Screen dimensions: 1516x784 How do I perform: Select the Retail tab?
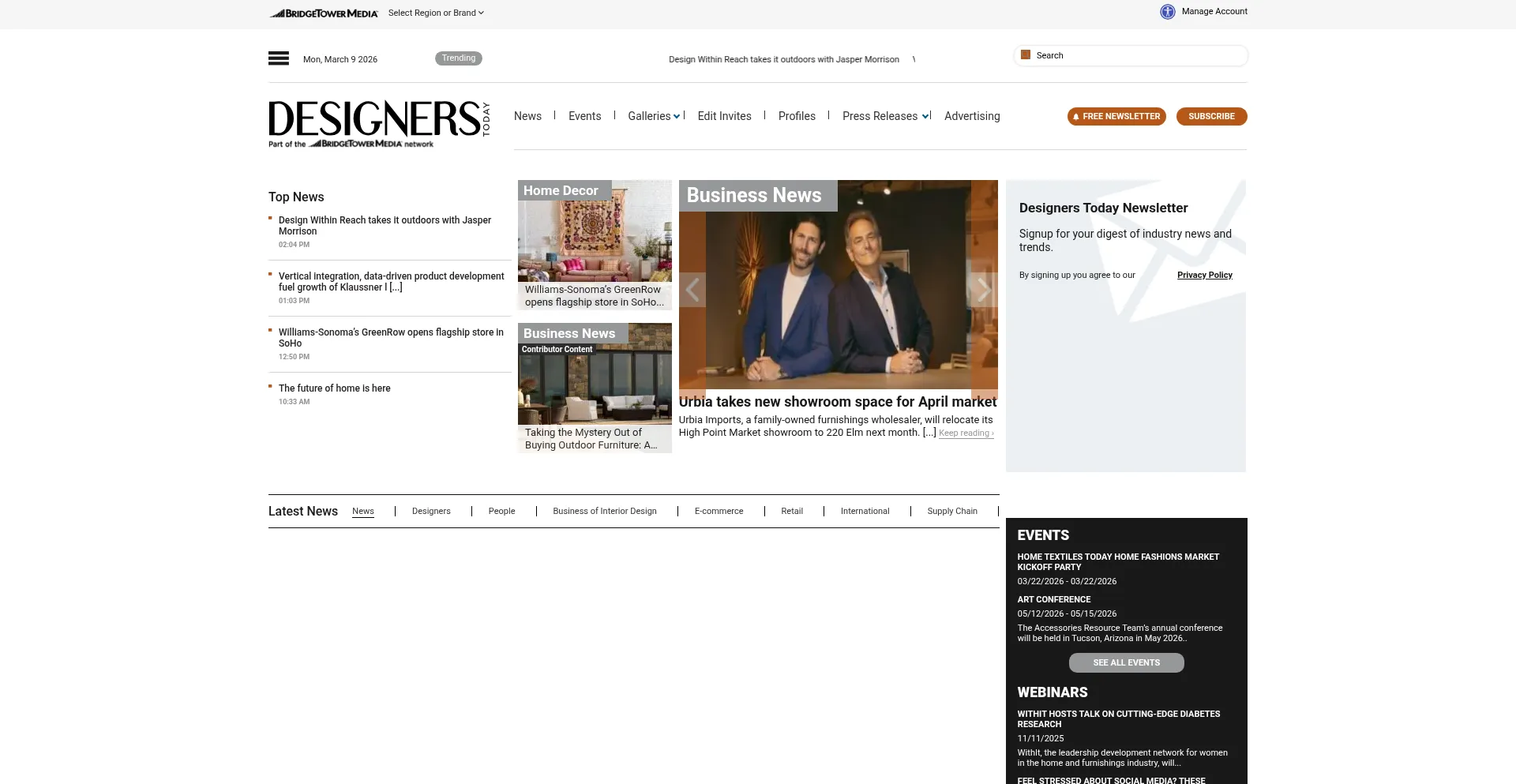[x=792, y=511]
